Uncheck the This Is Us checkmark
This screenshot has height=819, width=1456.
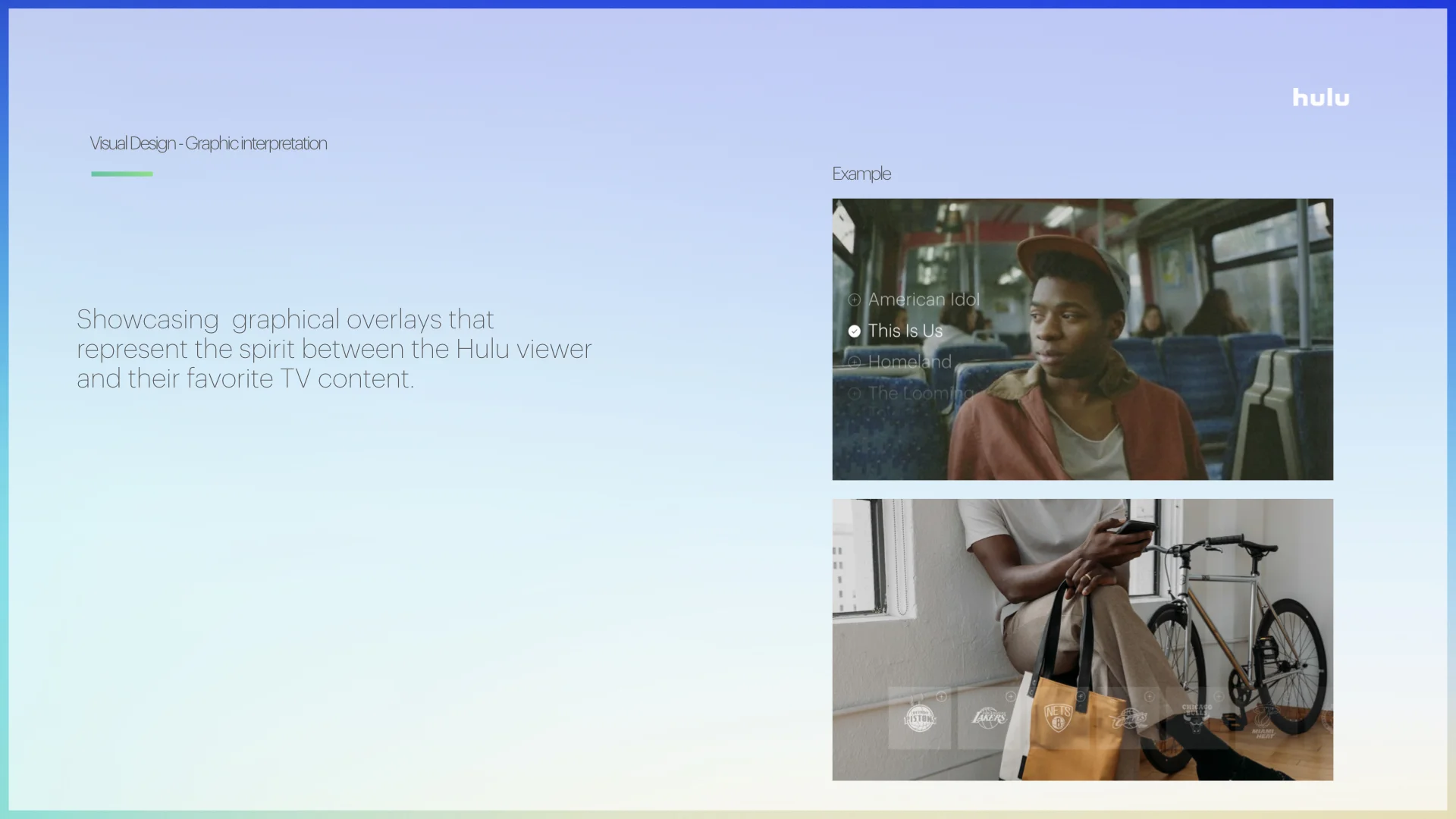click(855, 331)
